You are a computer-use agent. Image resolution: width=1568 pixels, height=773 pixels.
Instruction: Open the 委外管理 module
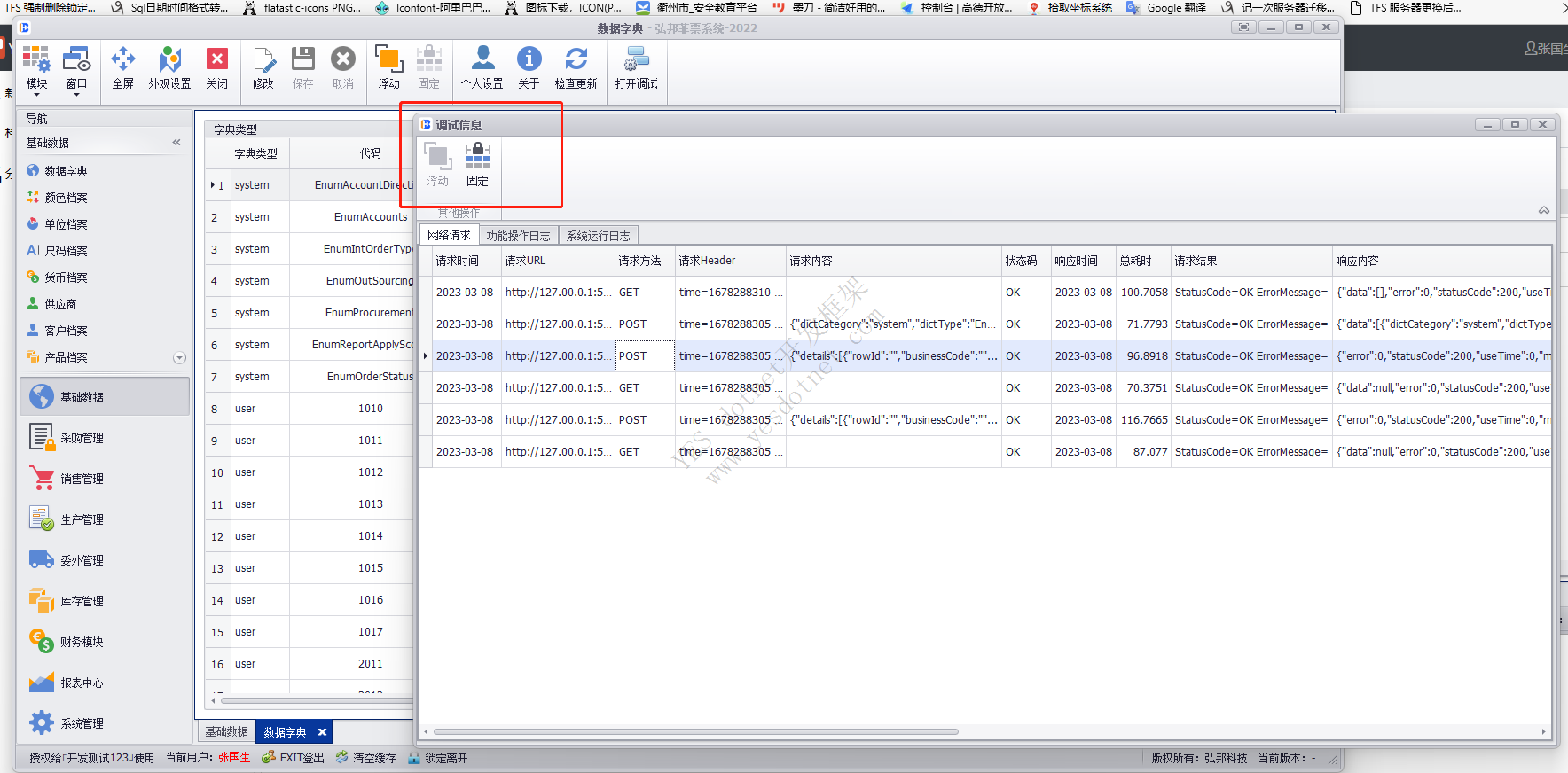[x=105, y=559]
